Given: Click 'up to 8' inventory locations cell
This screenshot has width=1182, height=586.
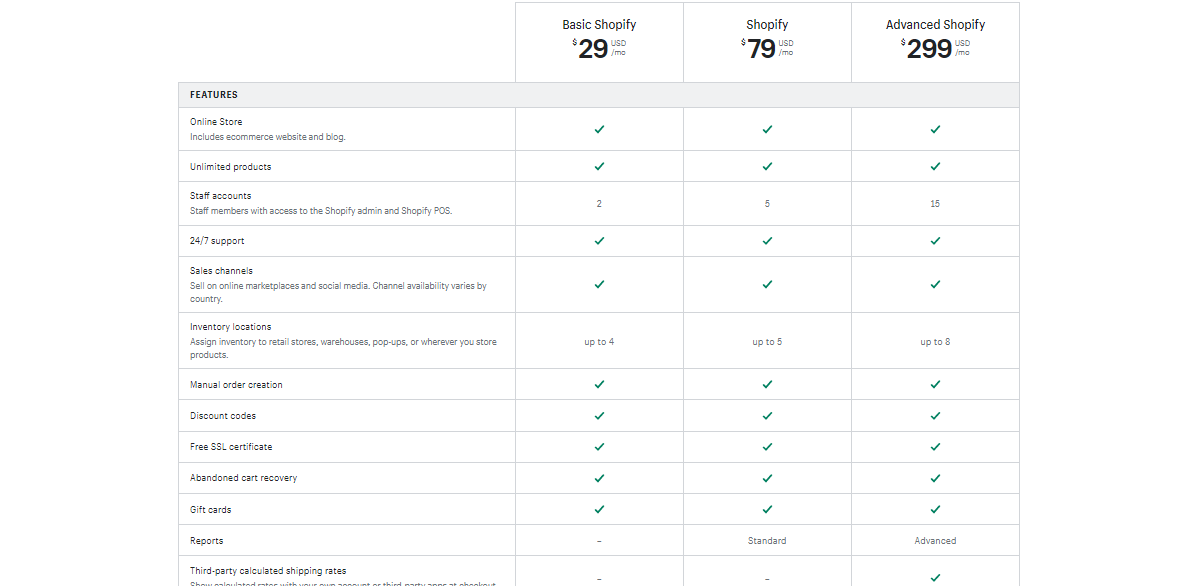Looking at the screenshot, I should click(x=935, y=342).
